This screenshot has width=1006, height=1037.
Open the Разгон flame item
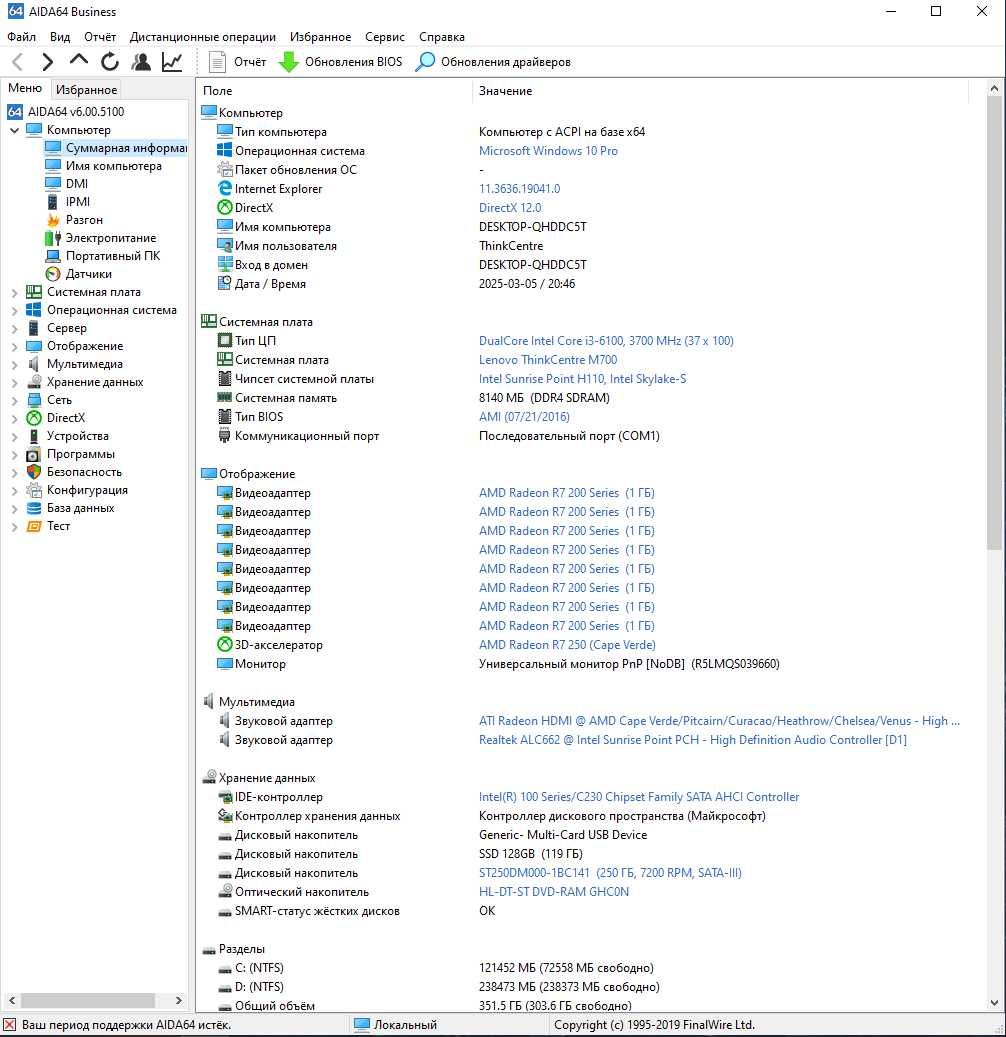coord(84,220)
